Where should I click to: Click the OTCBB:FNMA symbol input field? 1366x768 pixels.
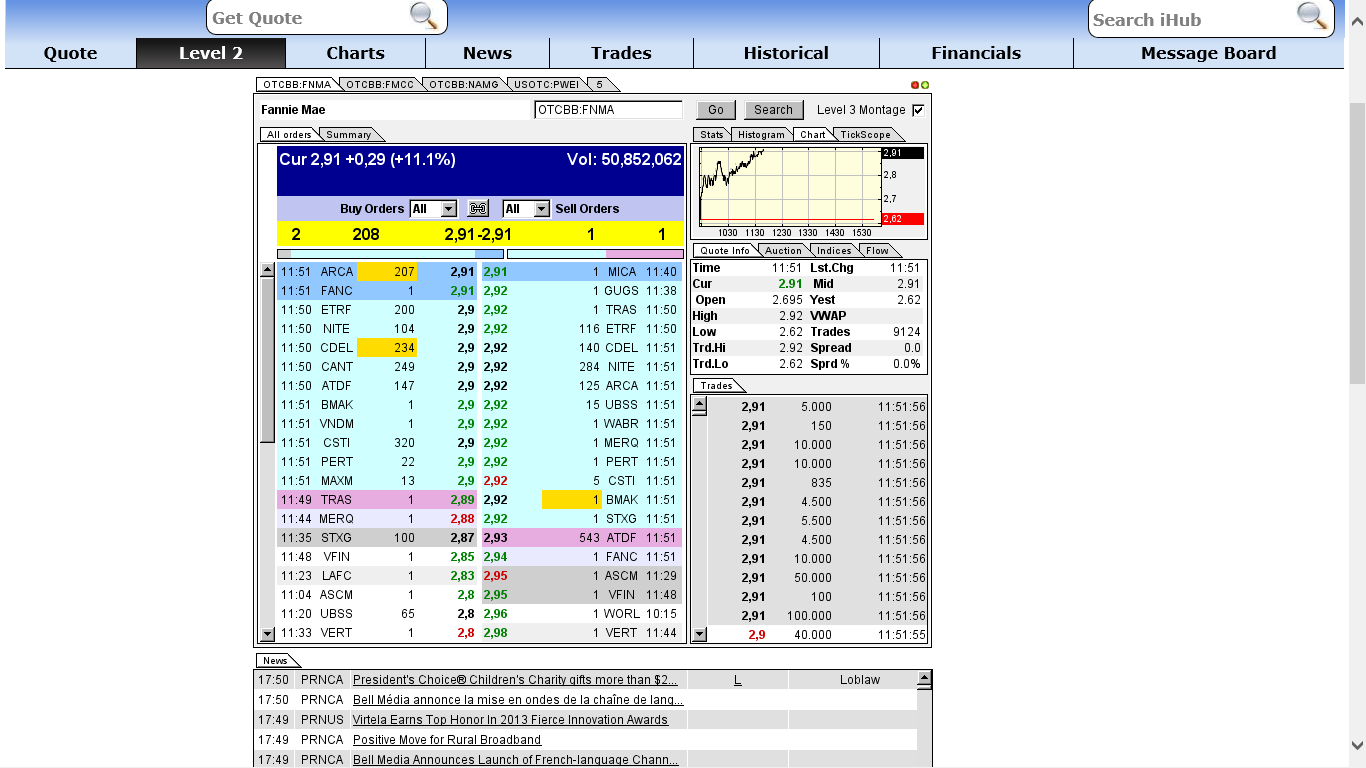pyautogui.click(x=610, y=109)
